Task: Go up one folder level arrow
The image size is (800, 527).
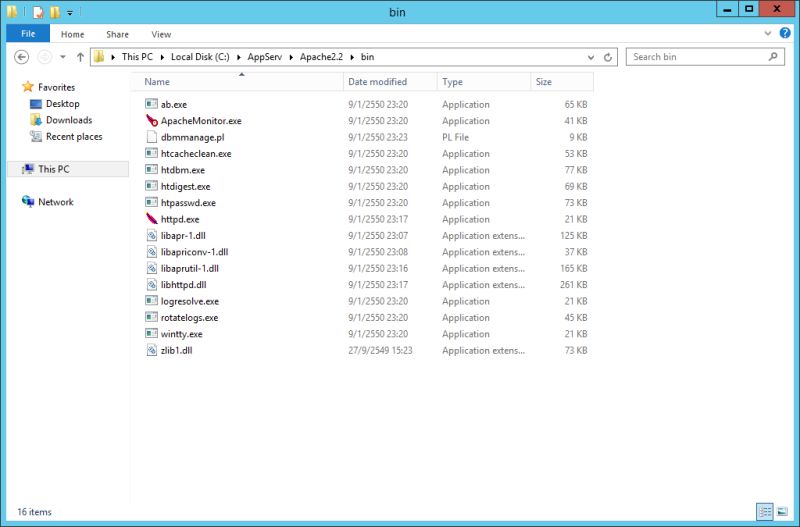Action: tap(80, 57)
